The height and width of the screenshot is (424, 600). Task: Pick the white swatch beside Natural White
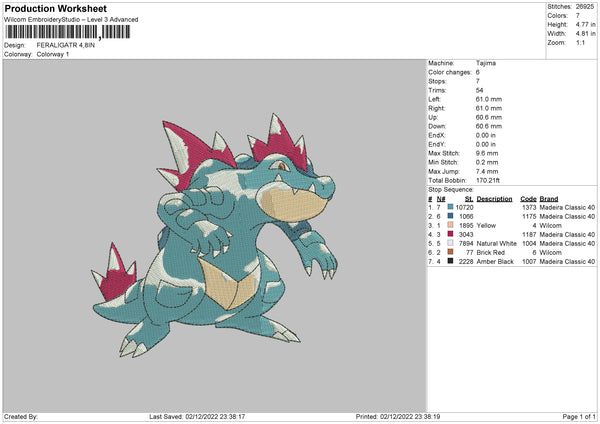[x=450, y=243]
